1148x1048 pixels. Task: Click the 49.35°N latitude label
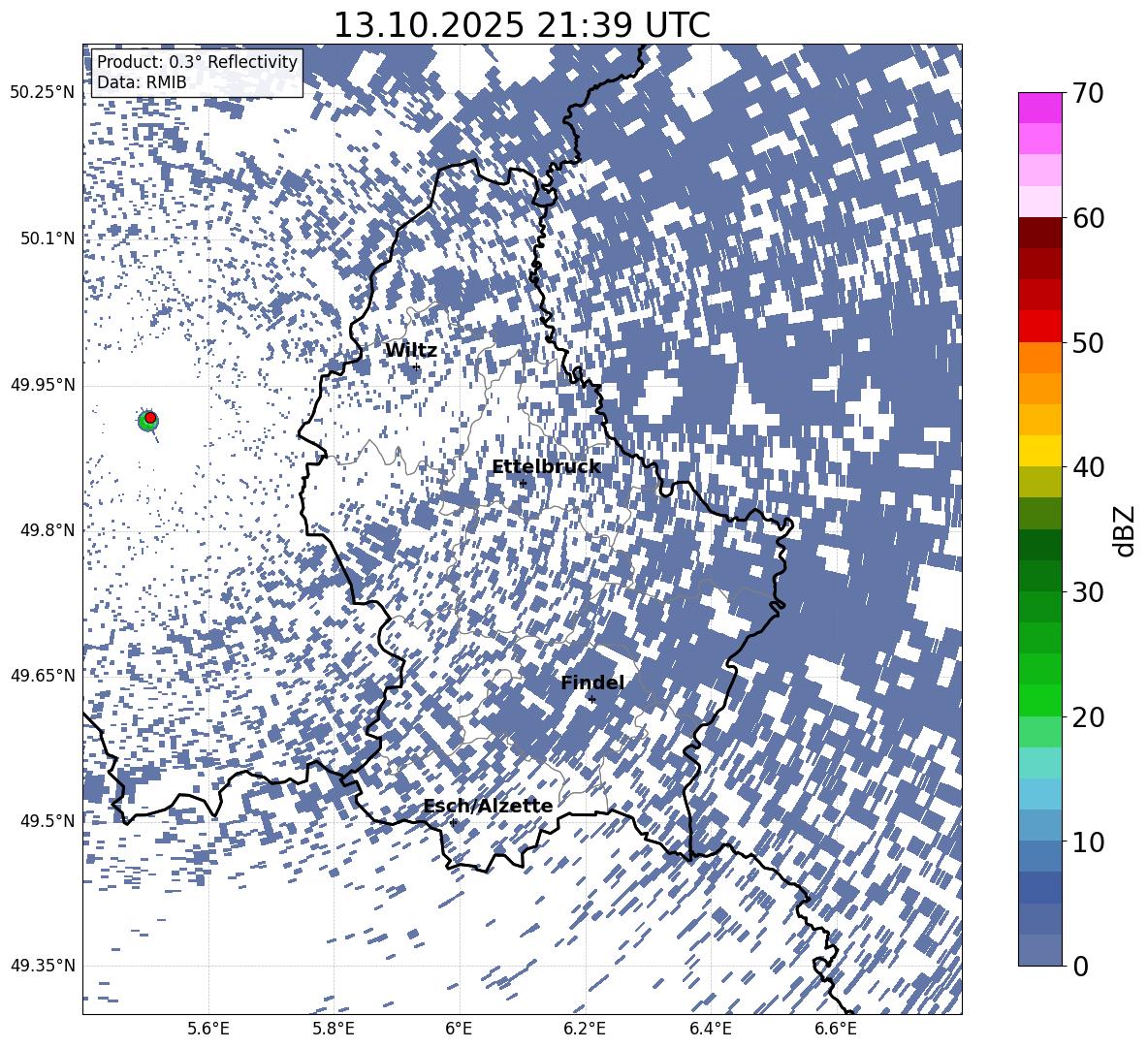[x=43, y=966]
